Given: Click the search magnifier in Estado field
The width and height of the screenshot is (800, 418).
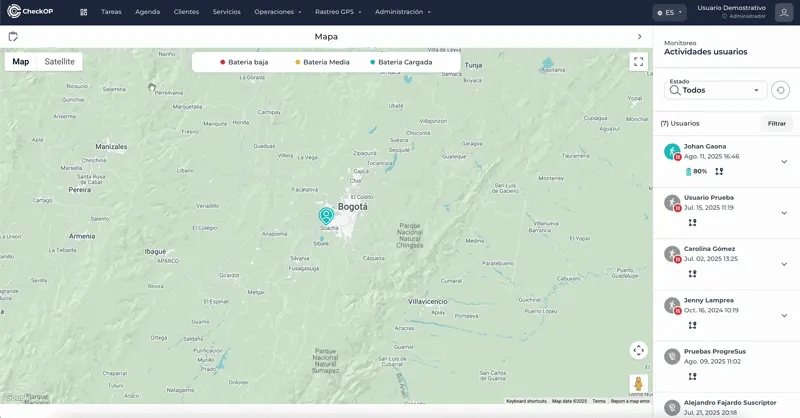Looking at the screenshot, I should pyautogui.click(x=674, y=90).
